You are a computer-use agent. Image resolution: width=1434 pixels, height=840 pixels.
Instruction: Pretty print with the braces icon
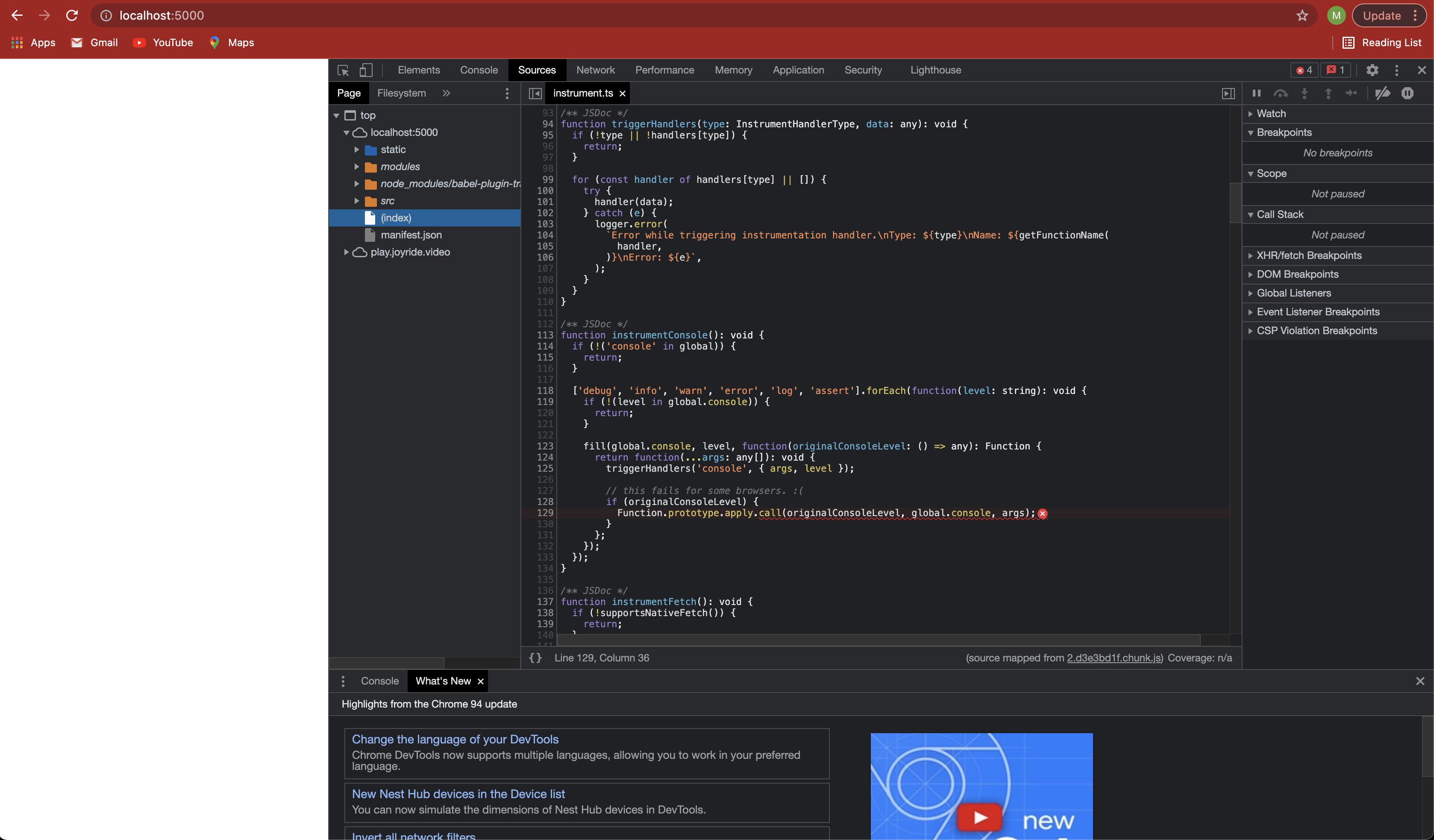535,658
